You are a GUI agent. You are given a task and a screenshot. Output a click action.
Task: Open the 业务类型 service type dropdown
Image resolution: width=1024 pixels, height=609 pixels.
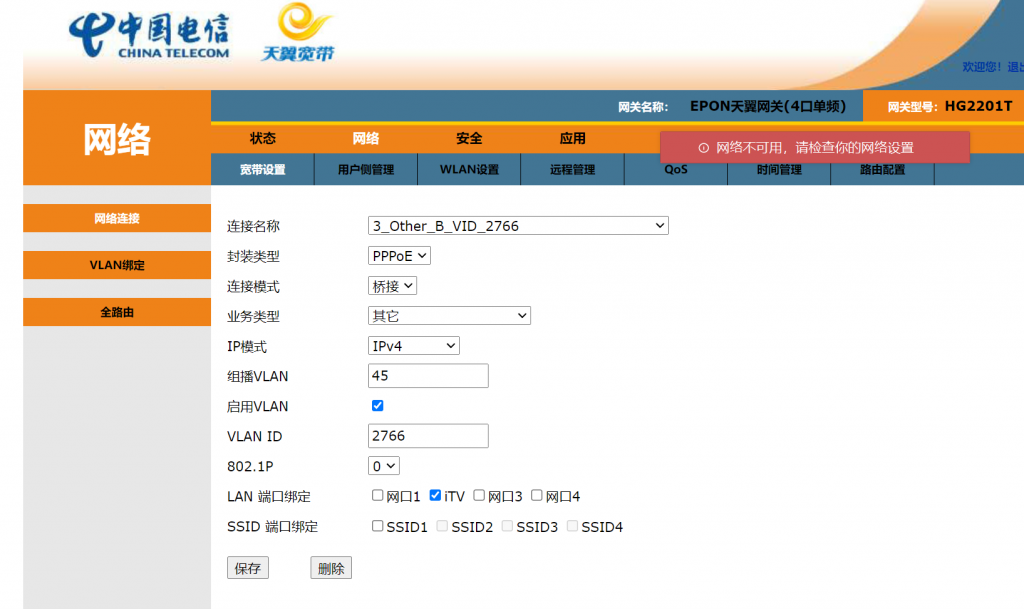point(449,316)
